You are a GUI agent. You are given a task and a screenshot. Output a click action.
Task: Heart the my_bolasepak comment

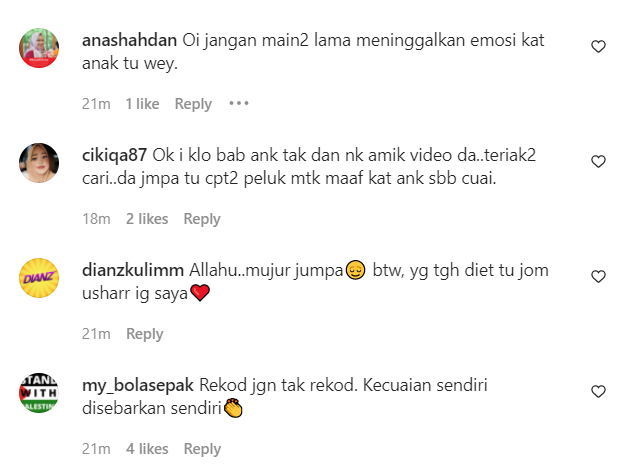point(598,392)
